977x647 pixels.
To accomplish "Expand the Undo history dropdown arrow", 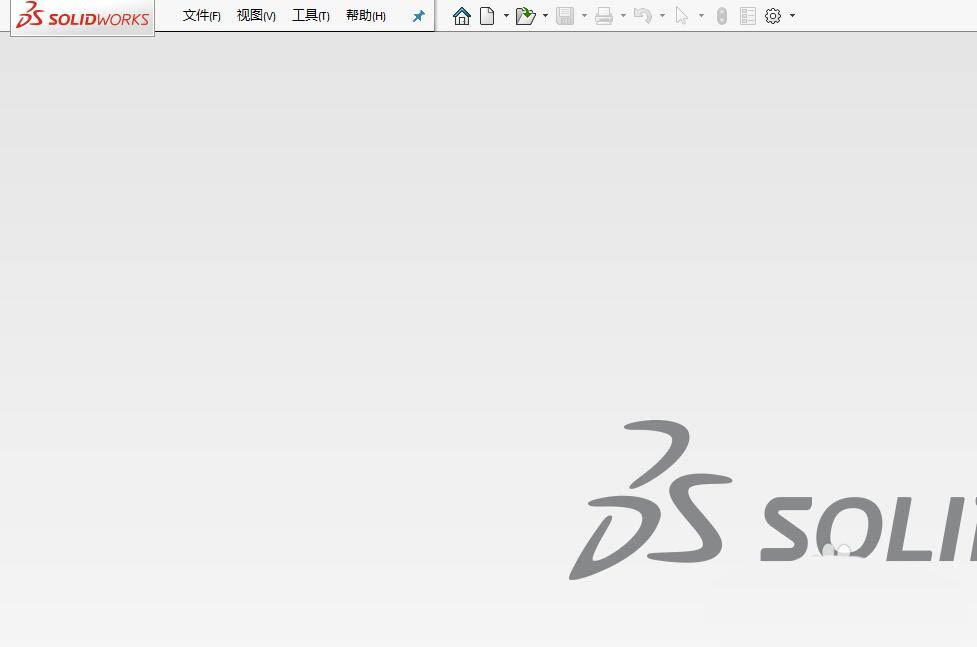I will [x=662, y=16].
